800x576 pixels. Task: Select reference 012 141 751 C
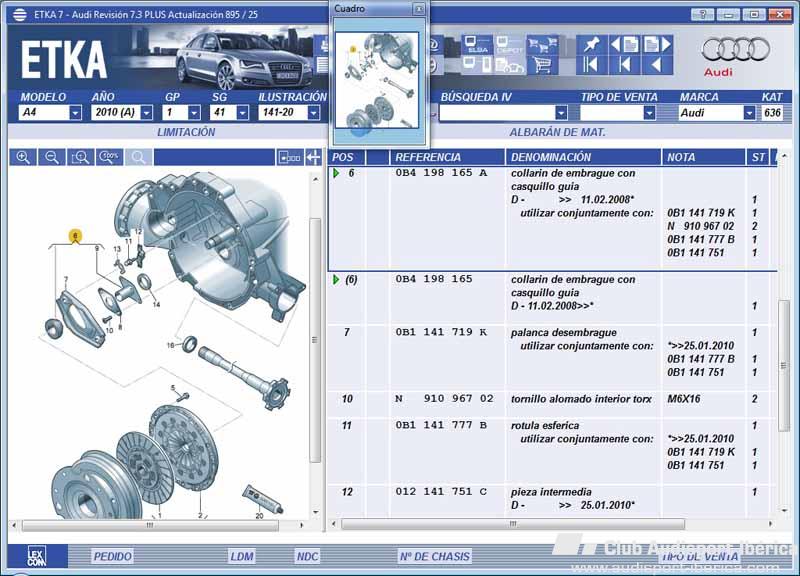(441, 491)
